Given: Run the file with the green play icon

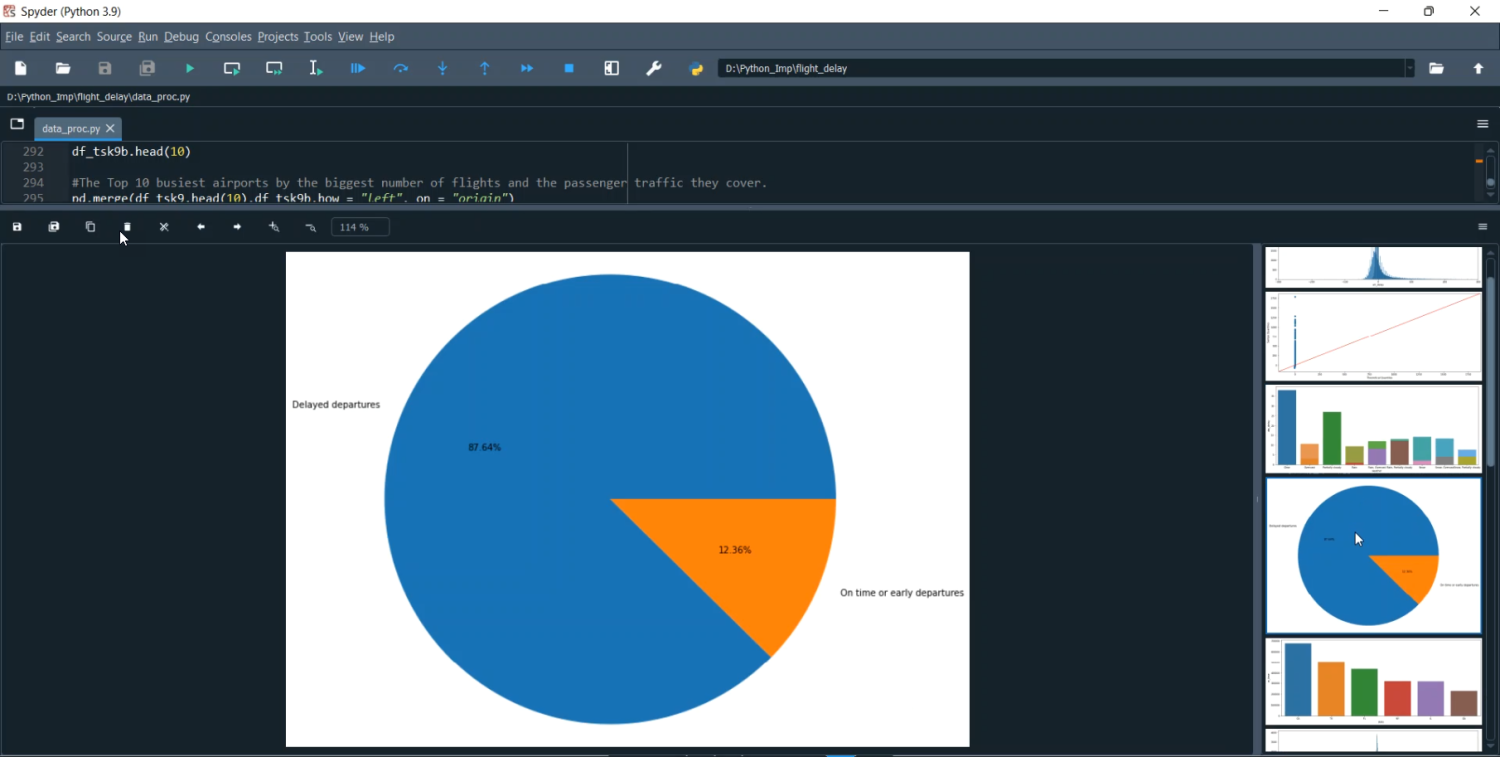Looking at the screenshot, I should [x=190, y=68].
